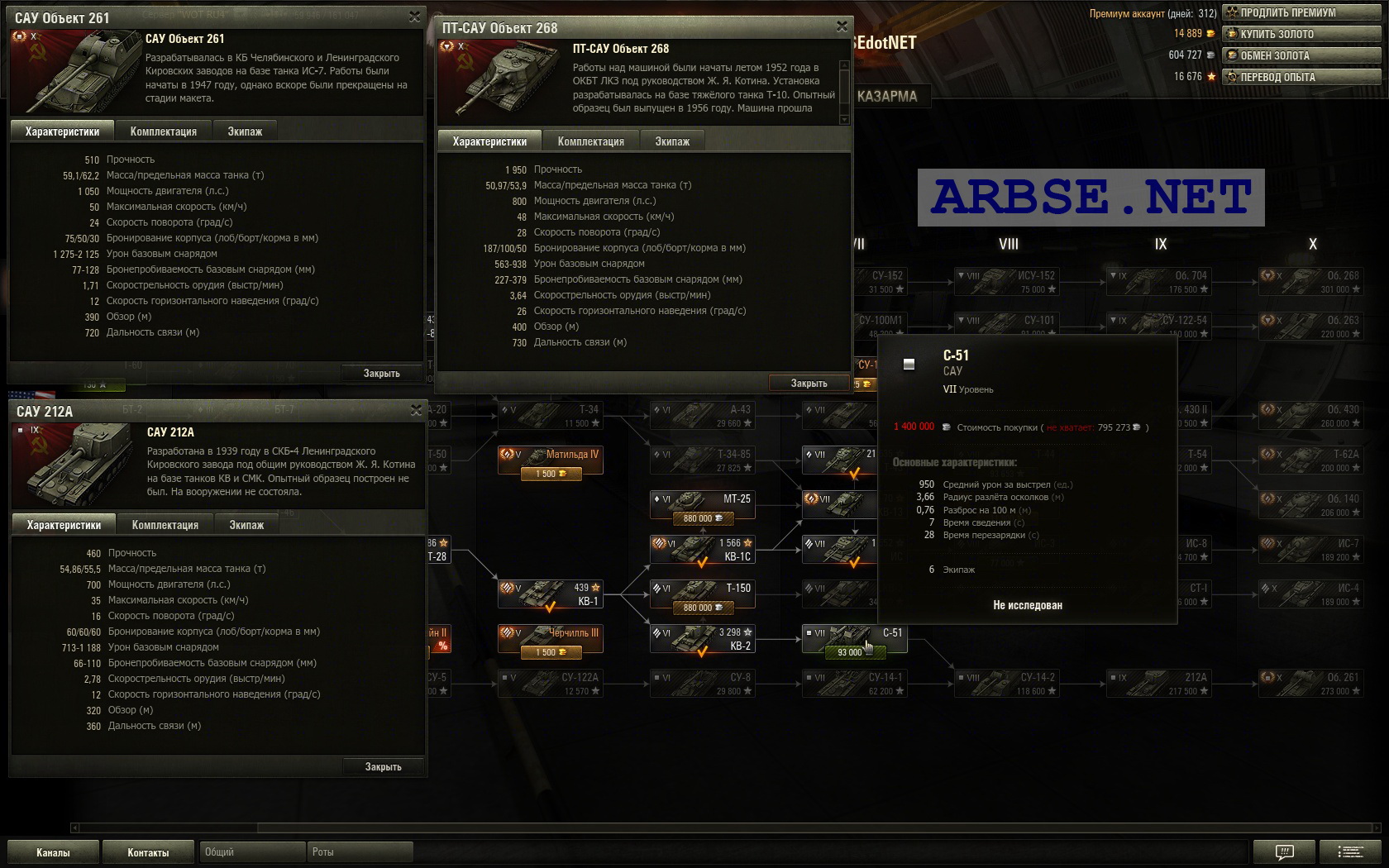
Task: Click the 93 000 research button under С-51
Action: (855, 652)
